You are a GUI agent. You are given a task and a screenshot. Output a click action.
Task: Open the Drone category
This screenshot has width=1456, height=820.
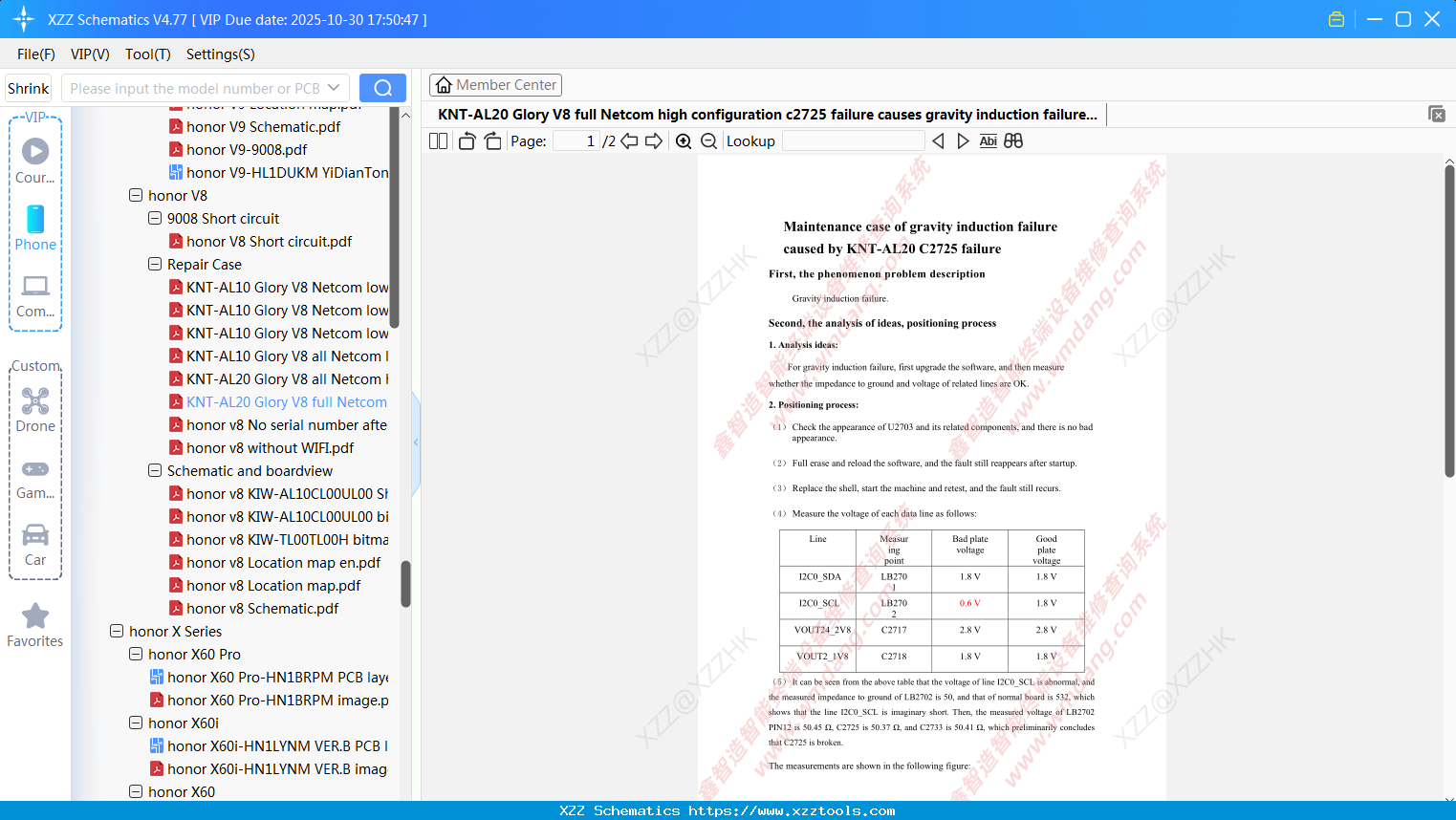(35, 410)
